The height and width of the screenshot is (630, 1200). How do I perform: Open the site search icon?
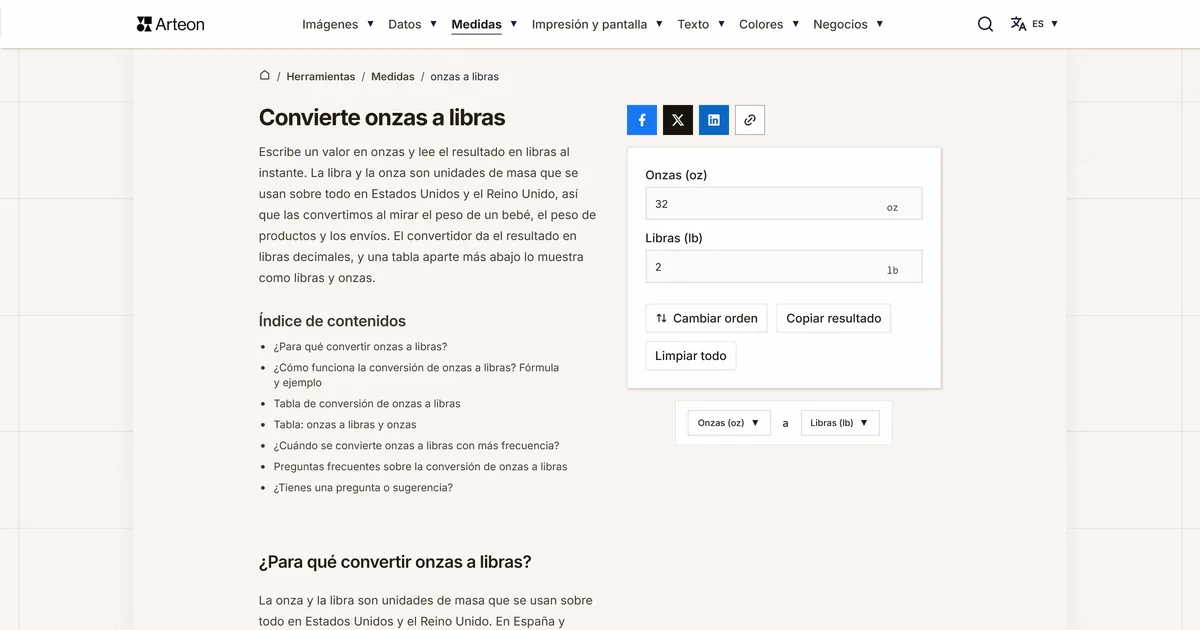[985, 24]
